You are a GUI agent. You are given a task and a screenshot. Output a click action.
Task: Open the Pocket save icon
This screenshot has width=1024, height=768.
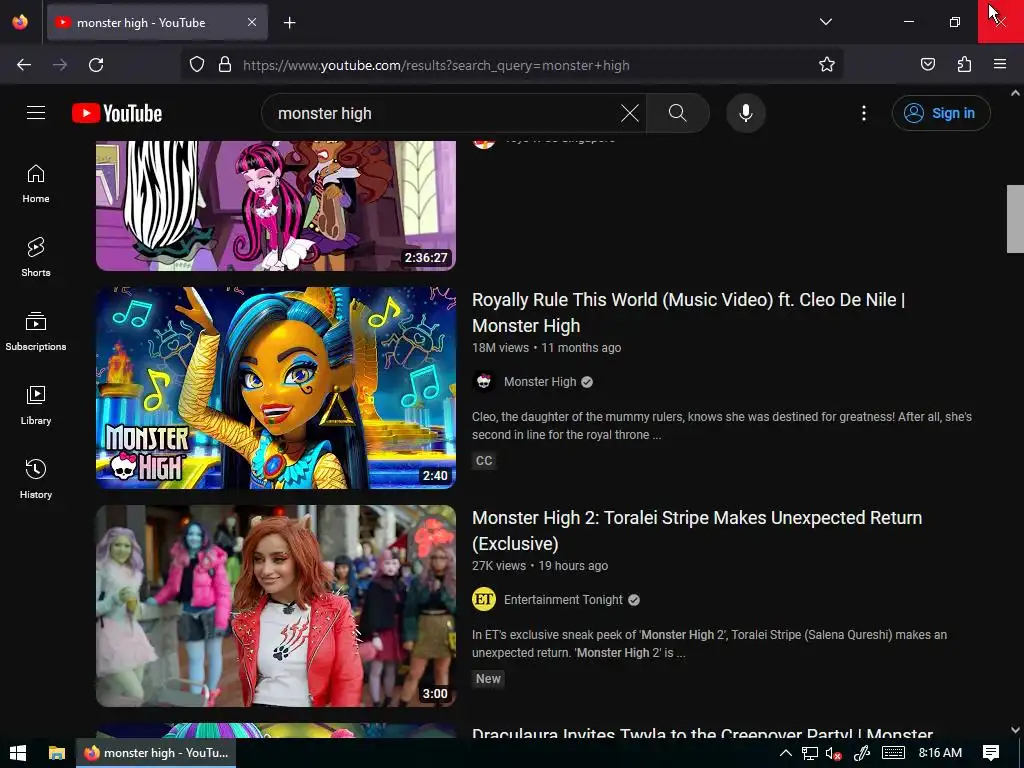click(928, 65)
